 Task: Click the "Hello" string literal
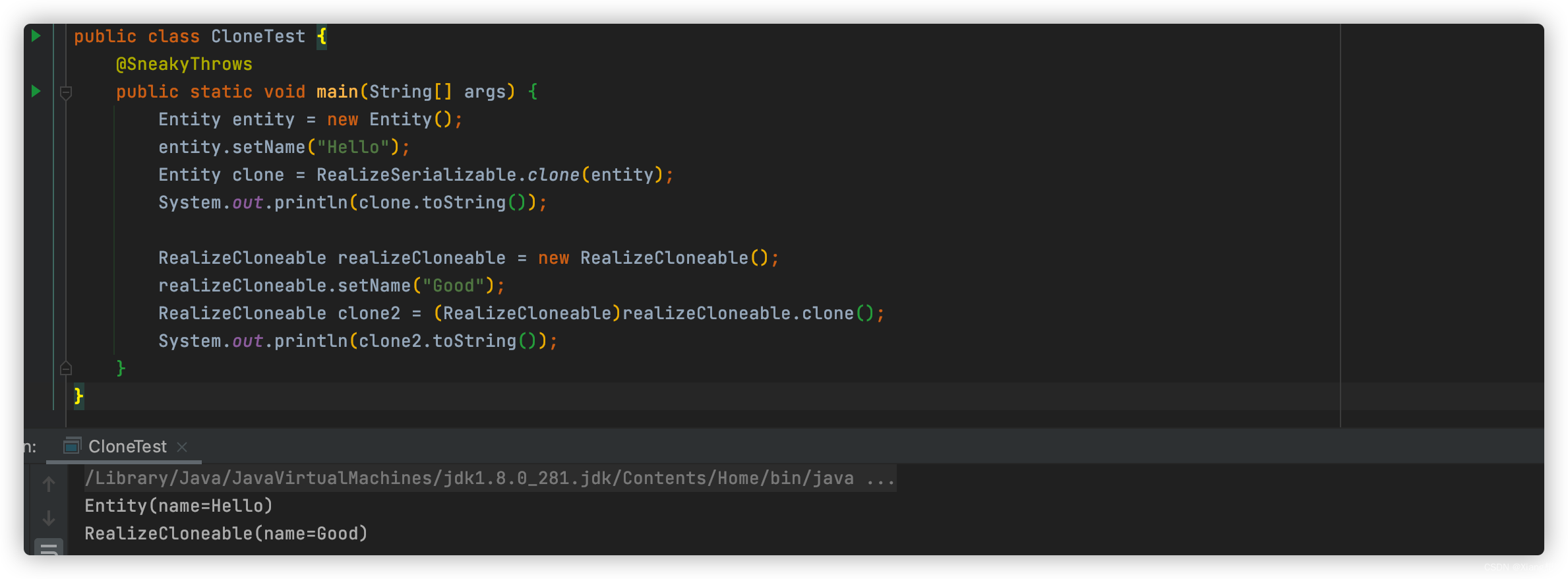point(353,147)
